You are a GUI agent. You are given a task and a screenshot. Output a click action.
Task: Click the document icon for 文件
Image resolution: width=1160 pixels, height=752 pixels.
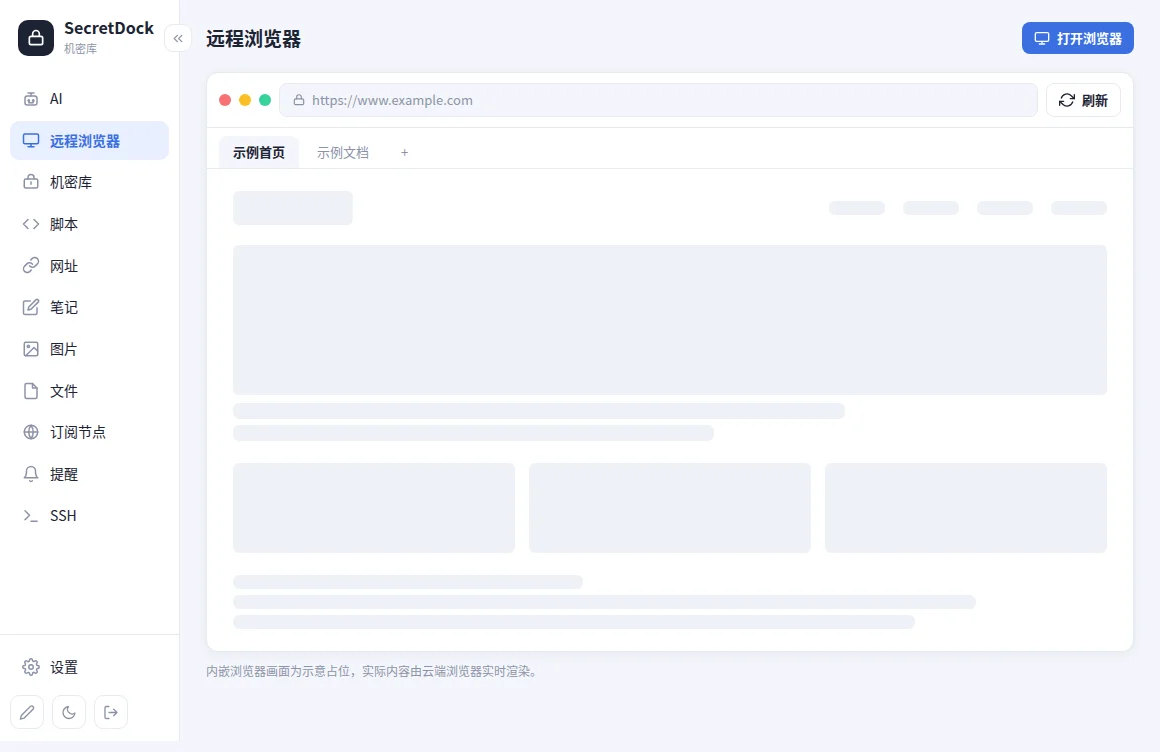[31, 391]
